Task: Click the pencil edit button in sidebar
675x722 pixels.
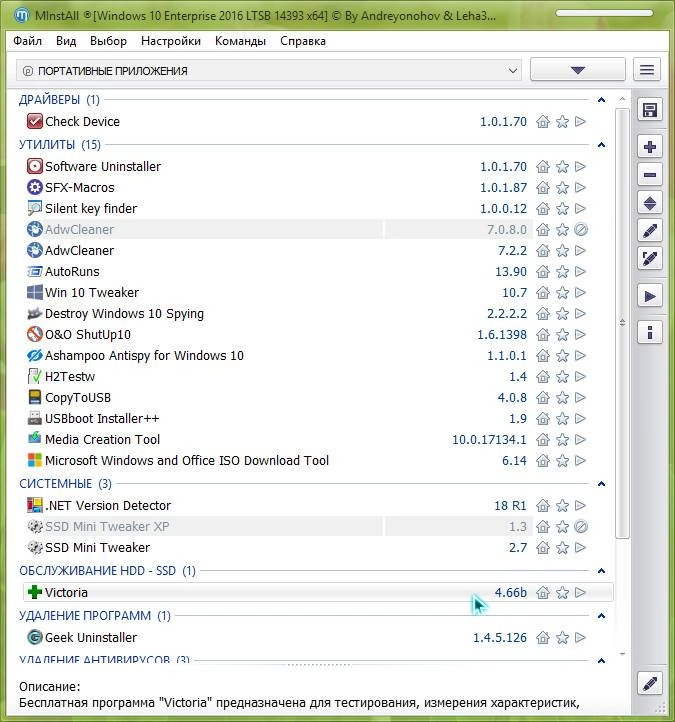Action: click(x=650, y=230)
